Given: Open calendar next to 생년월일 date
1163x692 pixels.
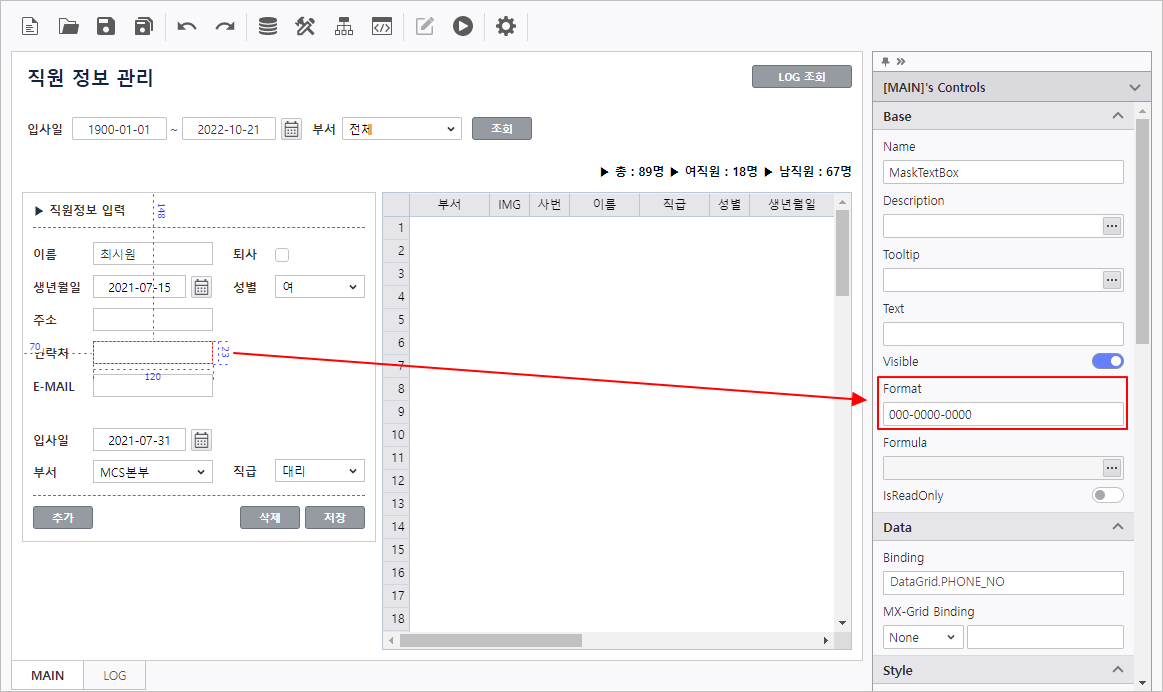Looking at the screenshot, I should (x=201, y=288).
